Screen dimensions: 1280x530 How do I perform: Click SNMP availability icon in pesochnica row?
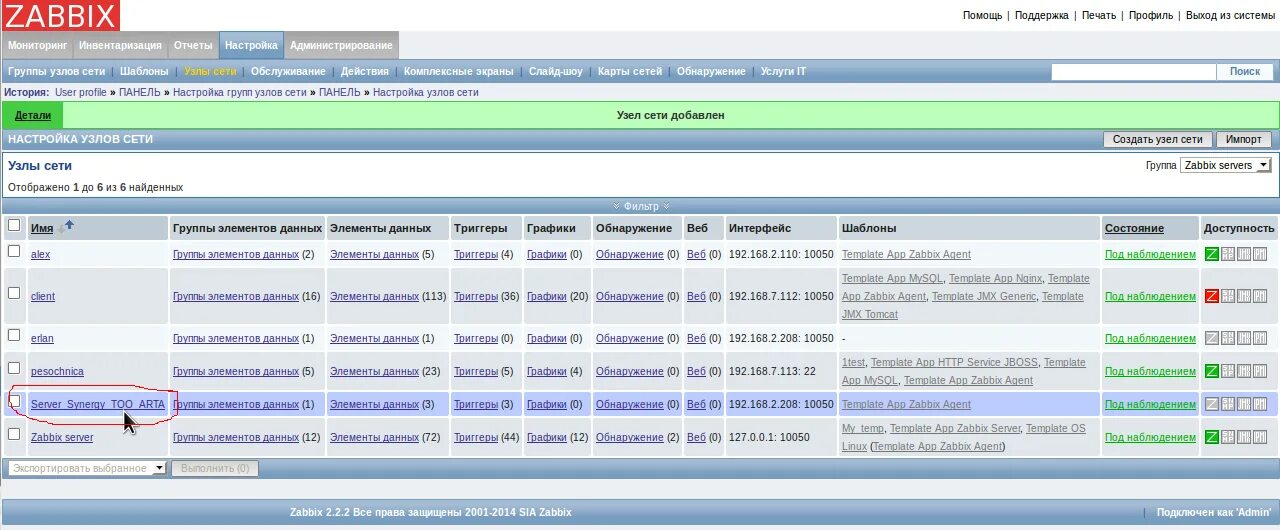coord(1228,371)
